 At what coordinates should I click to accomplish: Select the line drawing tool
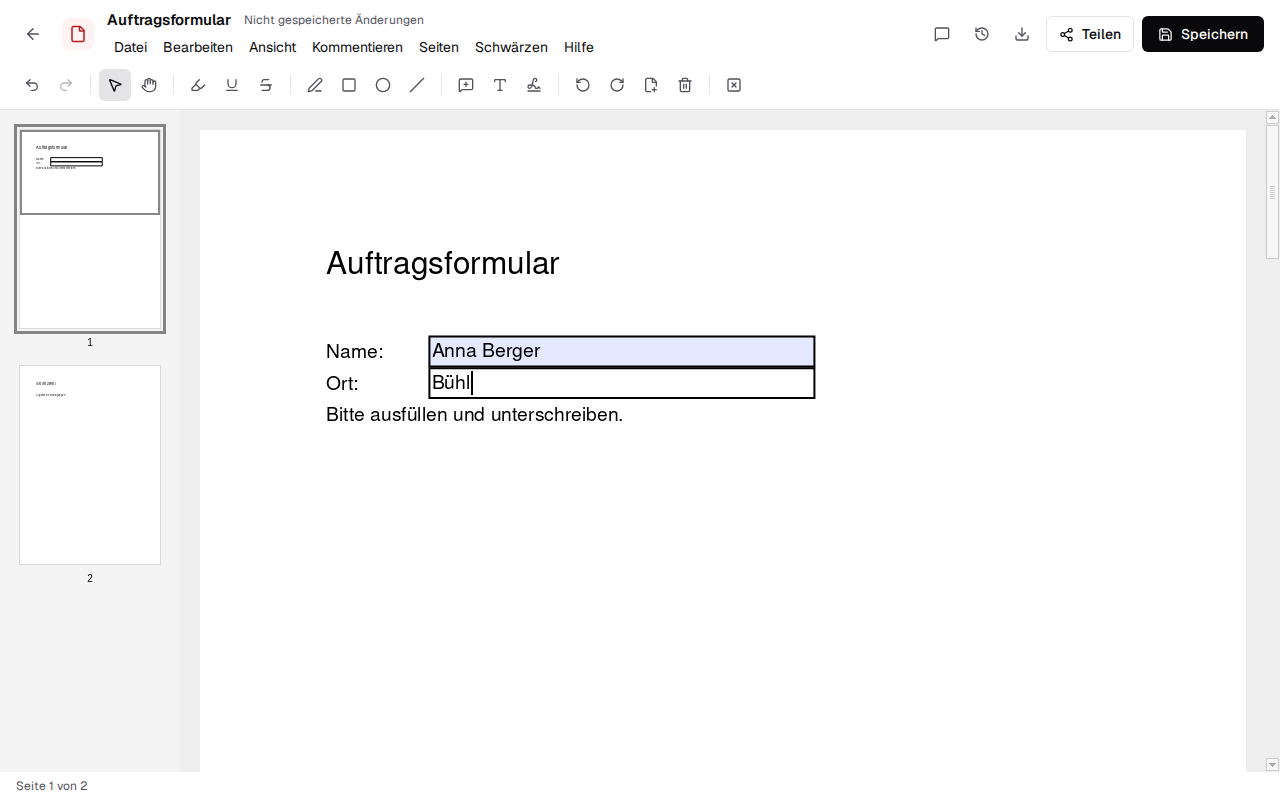point(417,85)
